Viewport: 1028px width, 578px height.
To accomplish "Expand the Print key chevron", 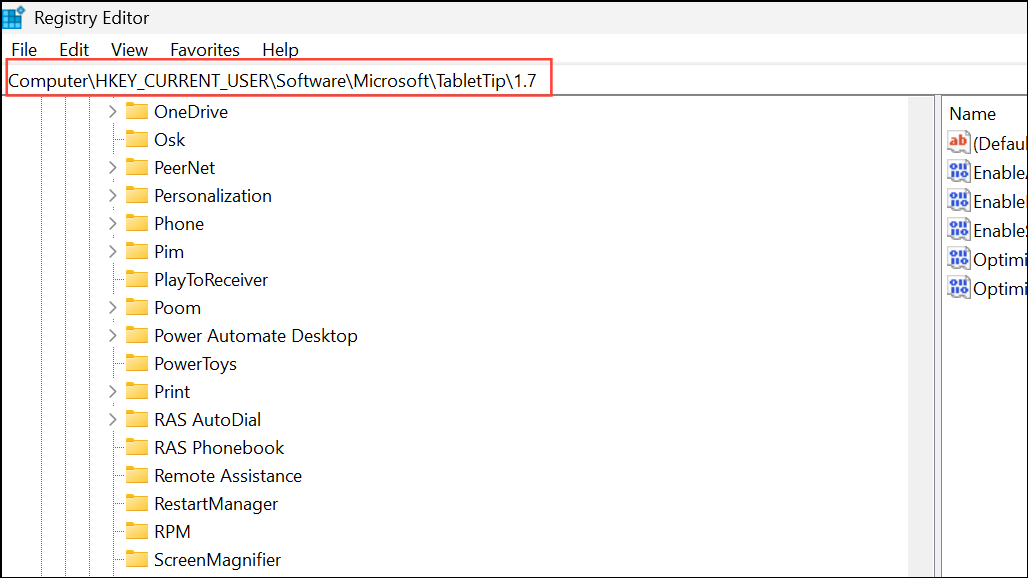I will (x=113, y=392).
